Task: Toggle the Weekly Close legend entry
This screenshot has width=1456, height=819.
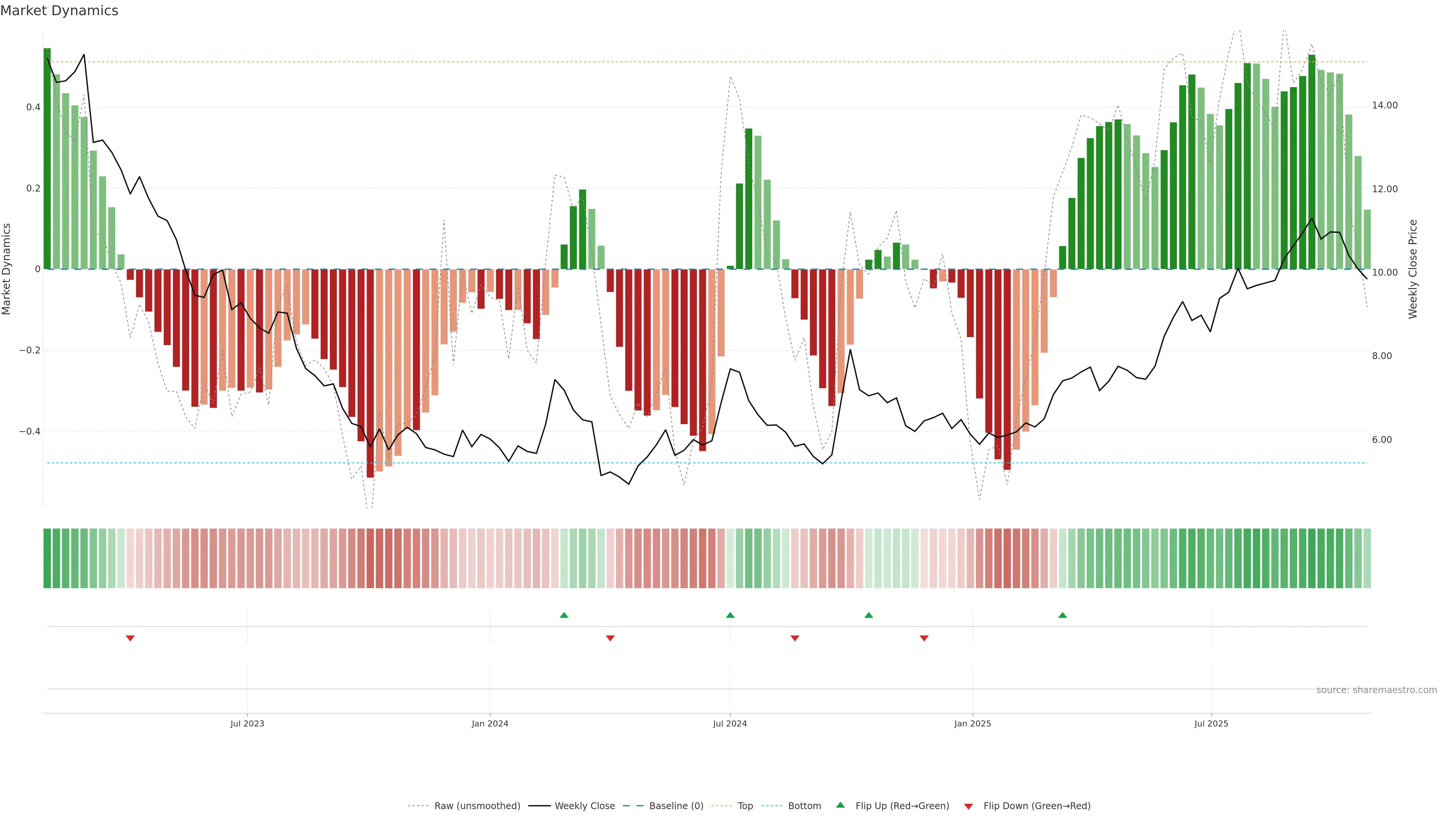Action: point(584,806)
